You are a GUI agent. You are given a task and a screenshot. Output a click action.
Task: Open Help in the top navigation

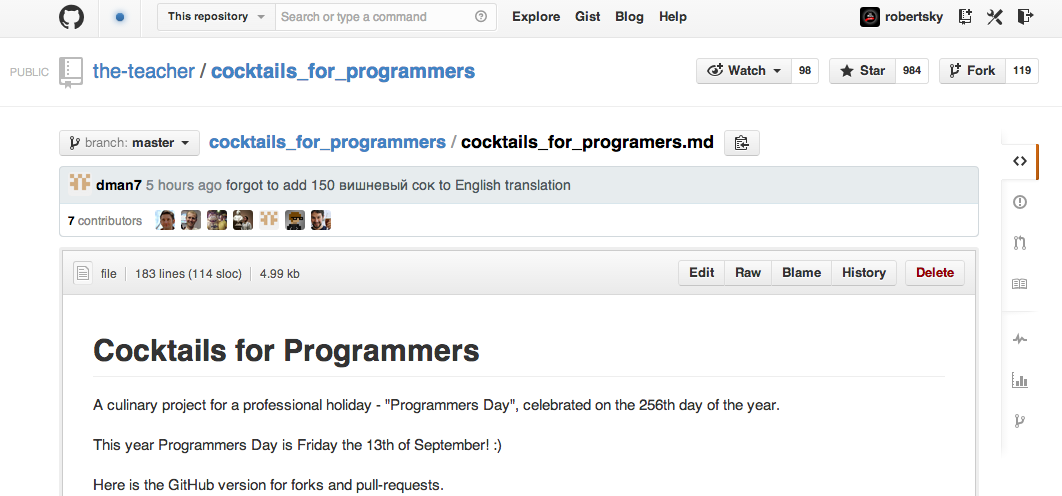[x=673, y=17]
